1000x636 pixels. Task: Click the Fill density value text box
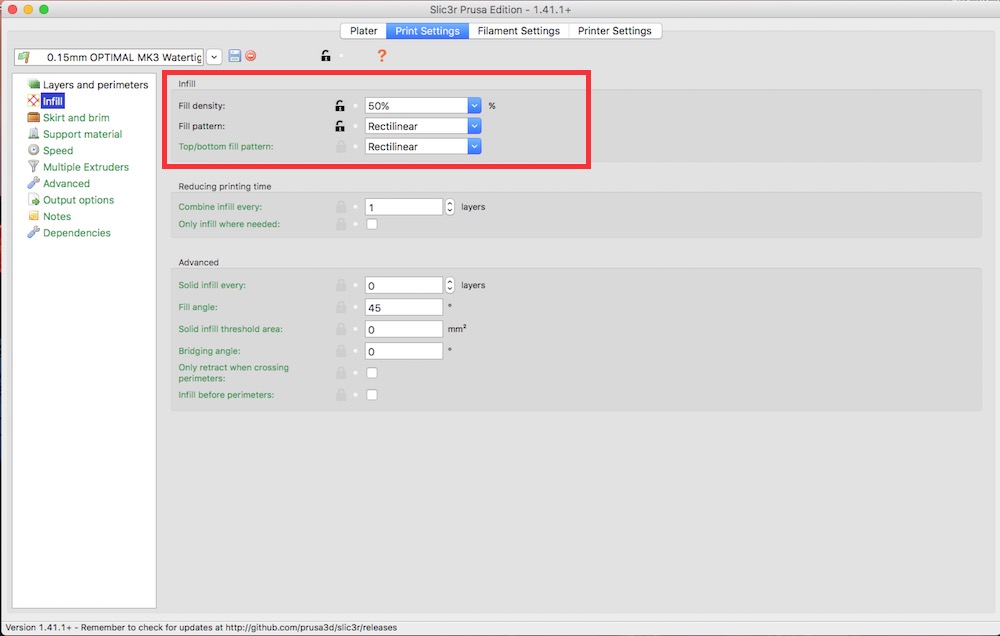416,106
